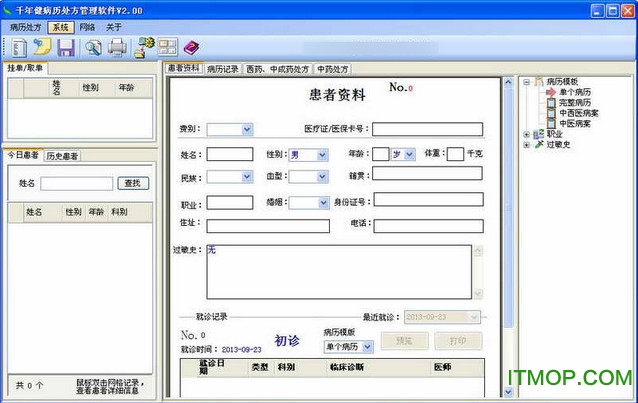Click the 体重 input box

click(455, 154)
